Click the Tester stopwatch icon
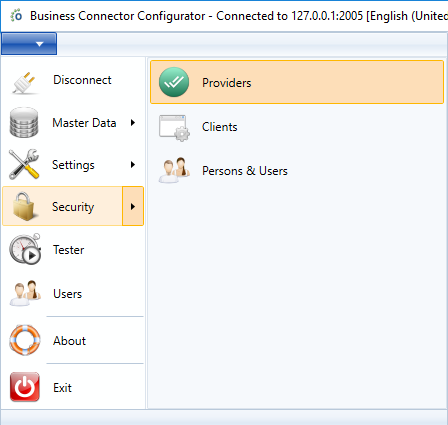The image size is (448, 425). click(x=25, y=249)
